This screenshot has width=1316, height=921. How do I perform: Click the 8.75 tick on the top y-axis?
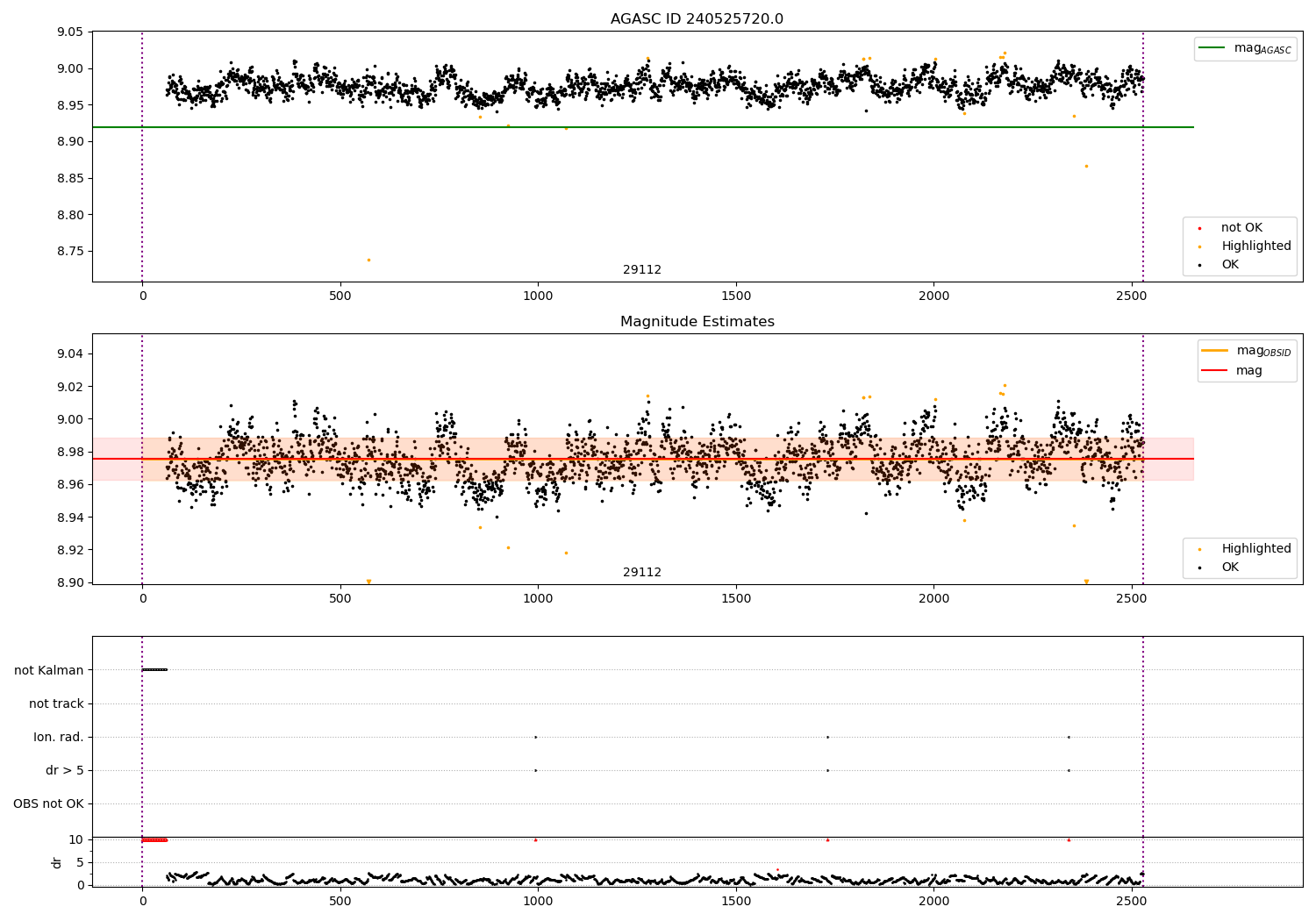70,252
